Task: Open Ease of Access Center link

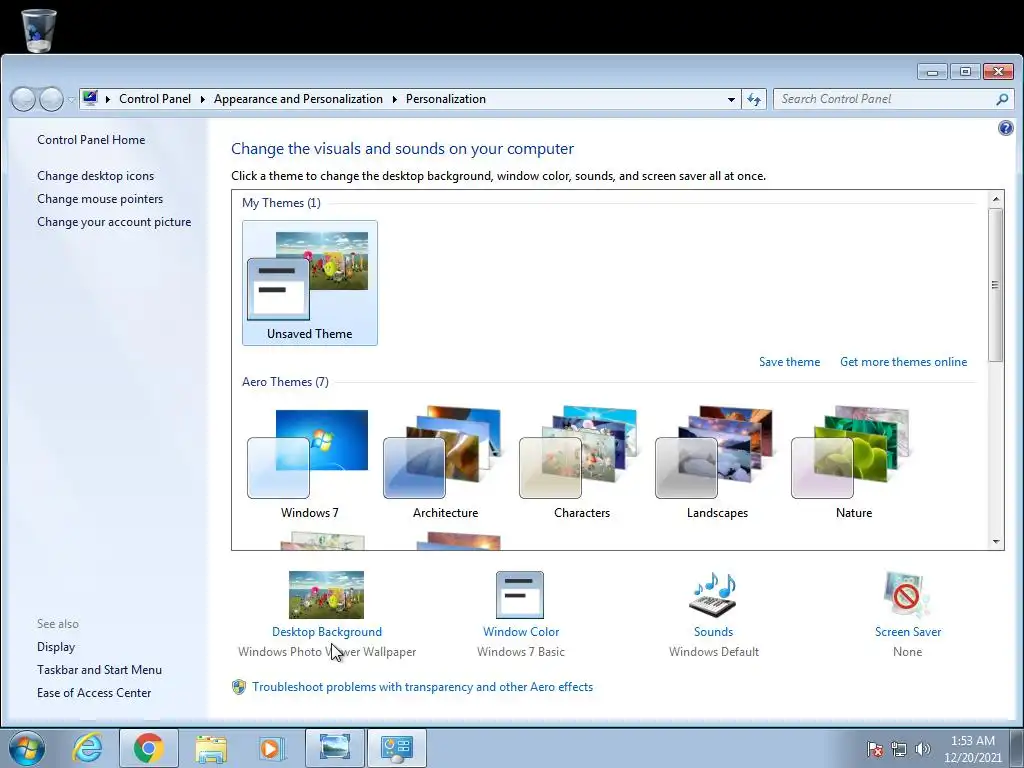Action: click(93, 692)
